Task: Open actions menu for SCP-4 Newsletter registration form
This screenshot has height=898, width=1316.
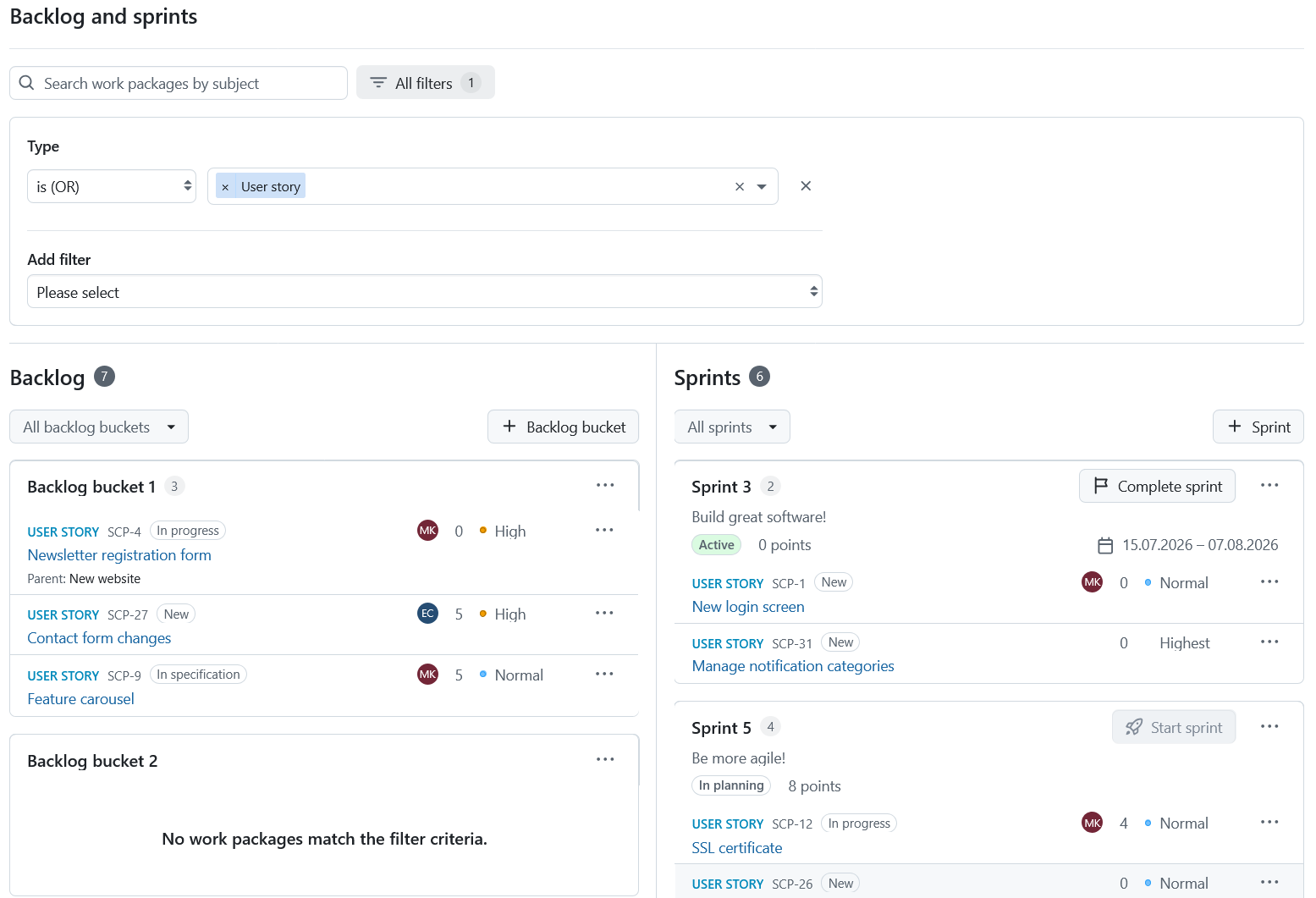Action: click(x=604, y=531)
